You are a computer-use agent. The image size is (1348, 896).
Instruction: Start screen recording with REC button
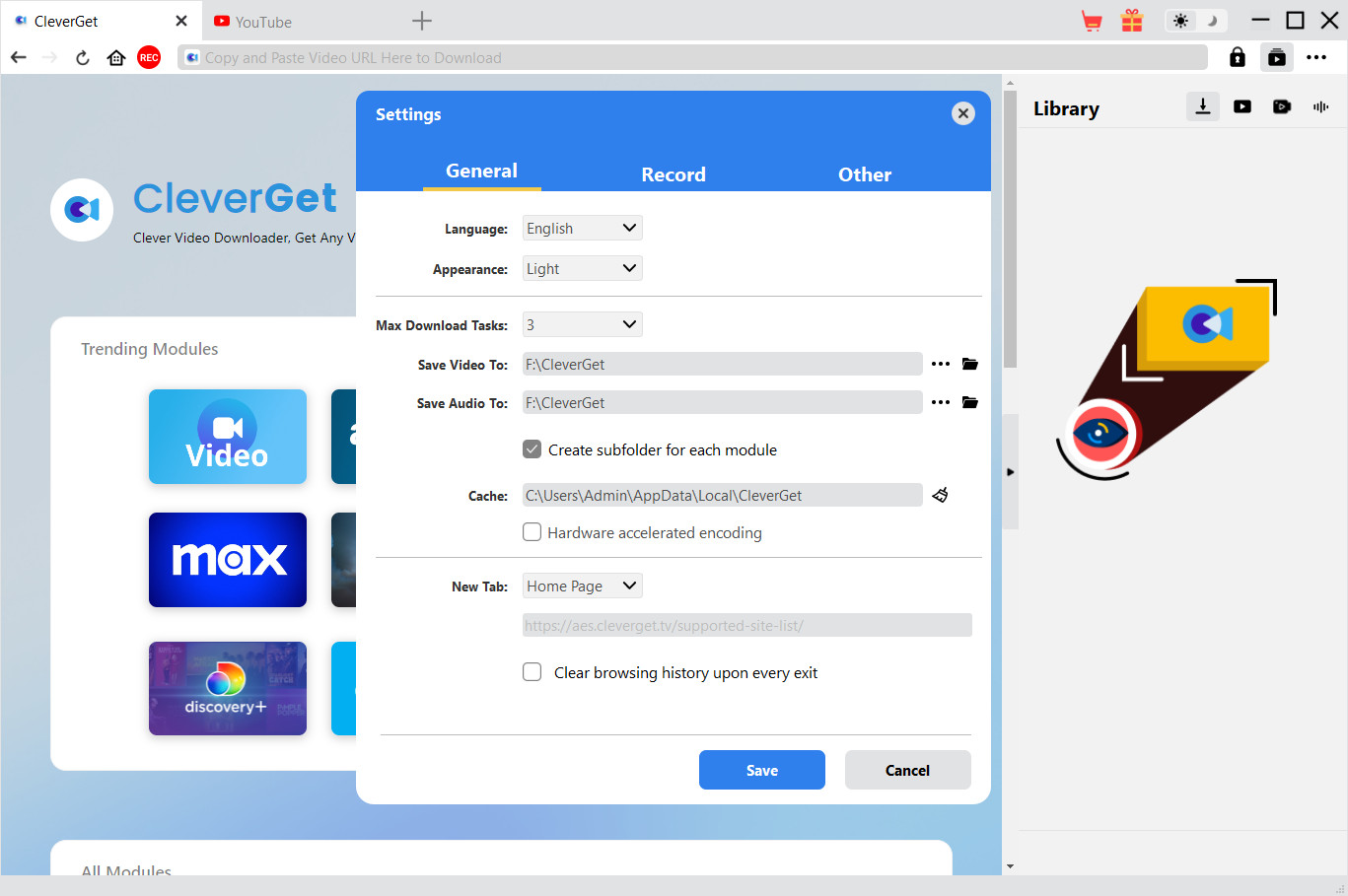click(149, 57)
